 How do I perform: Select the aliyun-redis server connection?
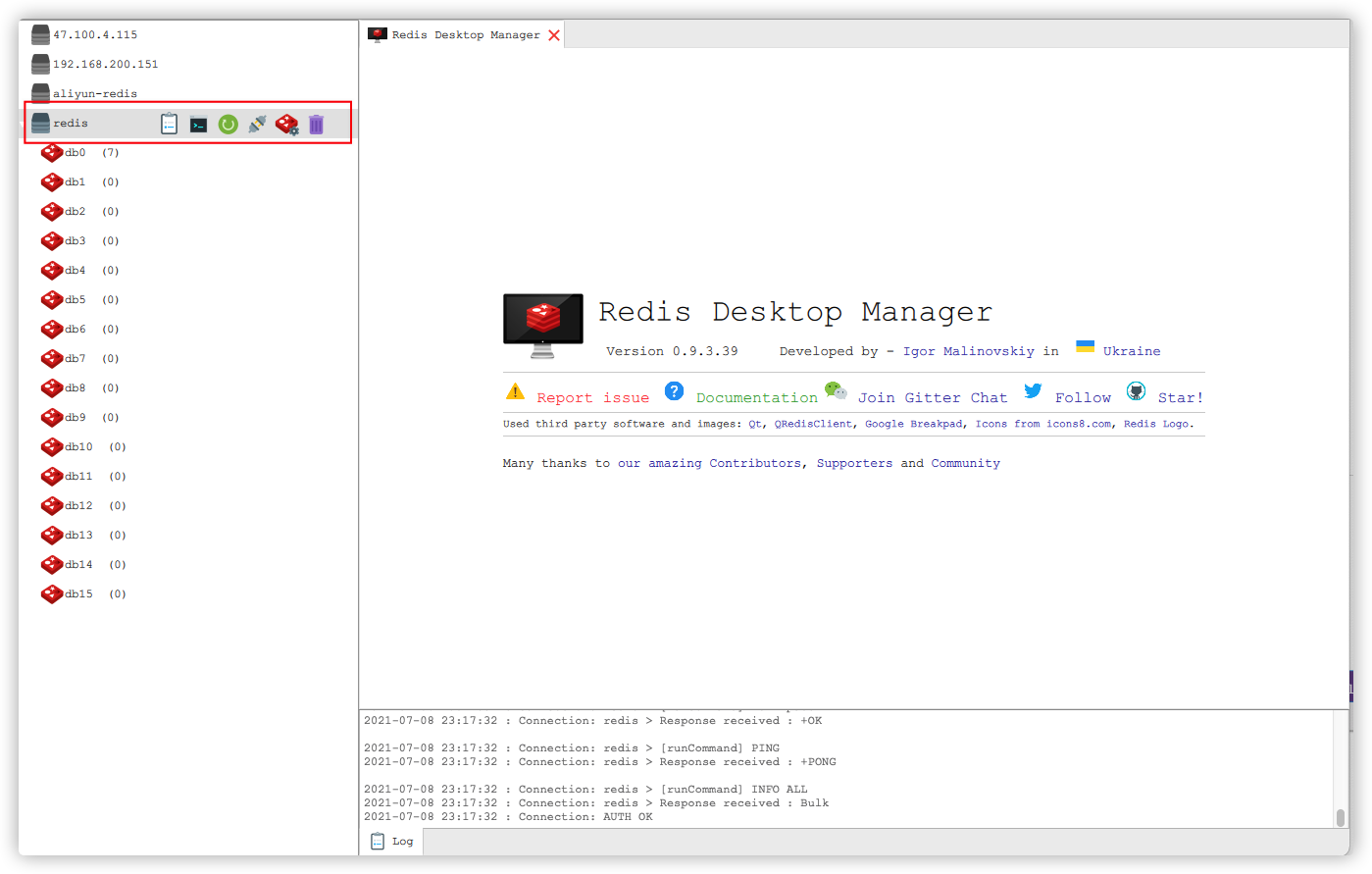point(84,94)
